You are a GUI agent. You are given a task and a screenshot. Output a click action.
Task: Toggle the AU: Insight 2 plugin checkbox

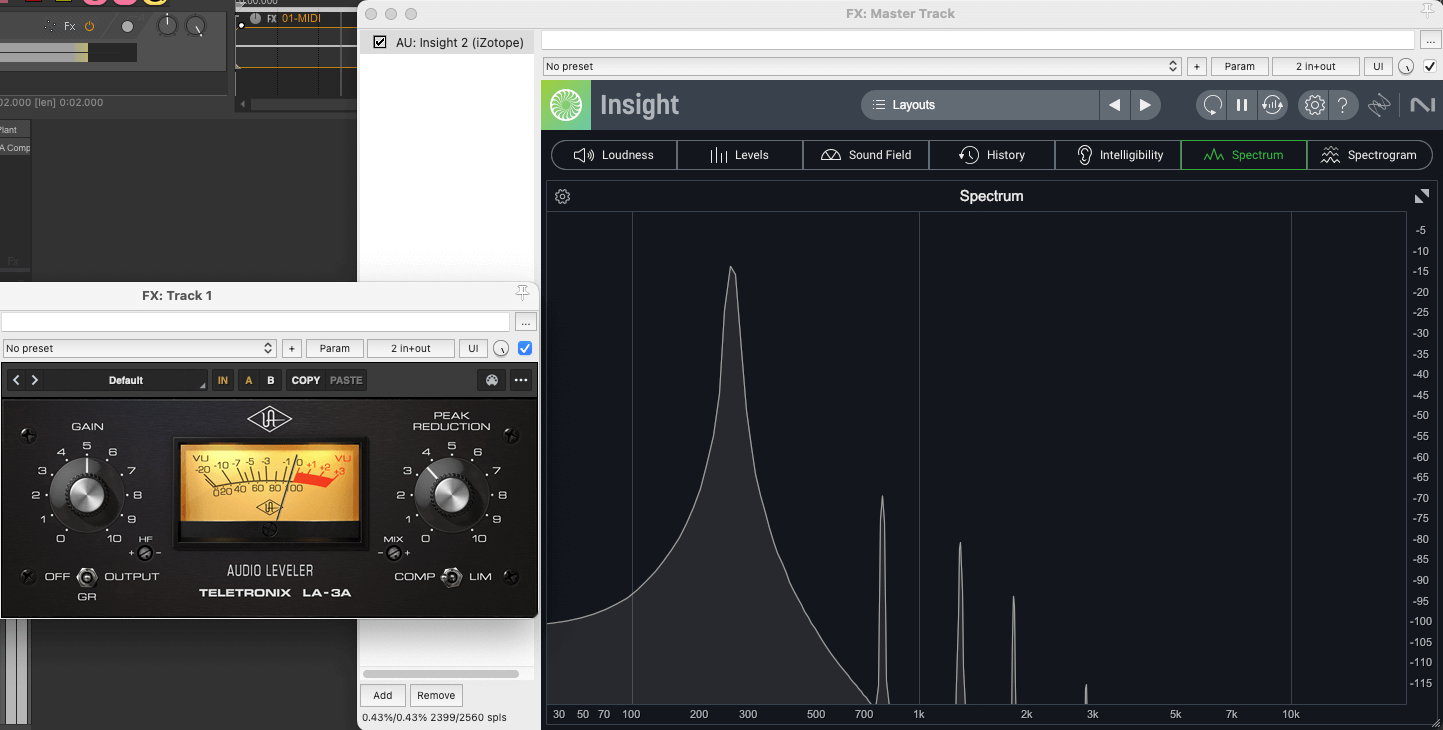coord(380,42)
